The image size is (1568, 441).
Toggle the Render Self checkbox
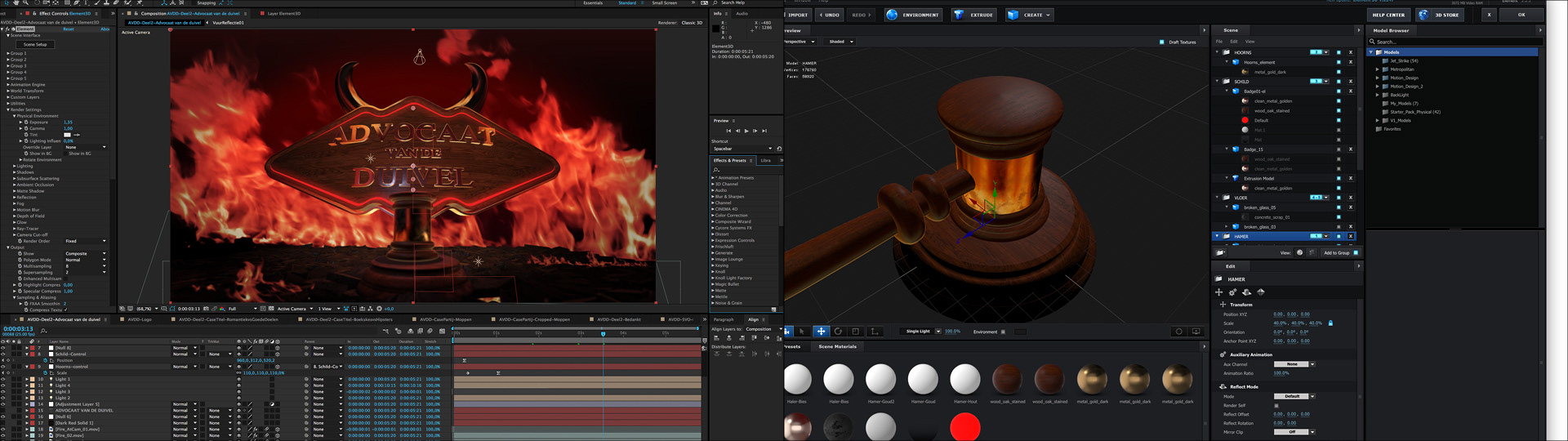coord(1276,405)
